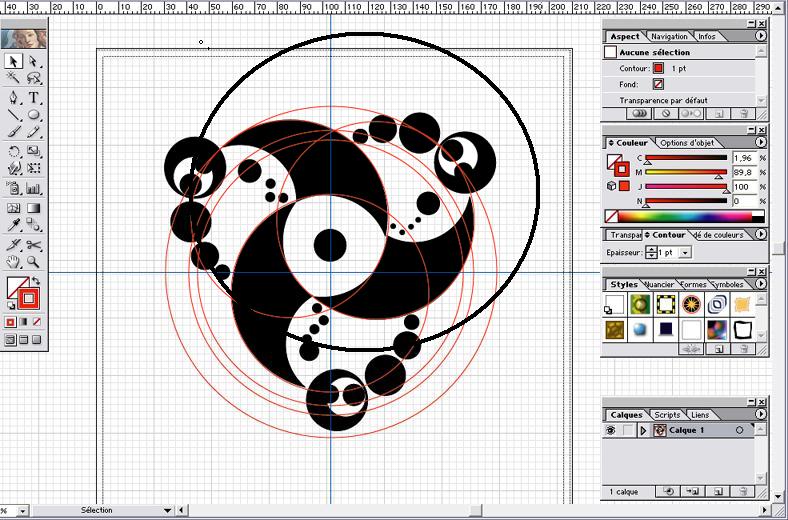This screenshot has height=520, width=788.
Task: Pick the Mesh tool
Action: click(14, 207)
